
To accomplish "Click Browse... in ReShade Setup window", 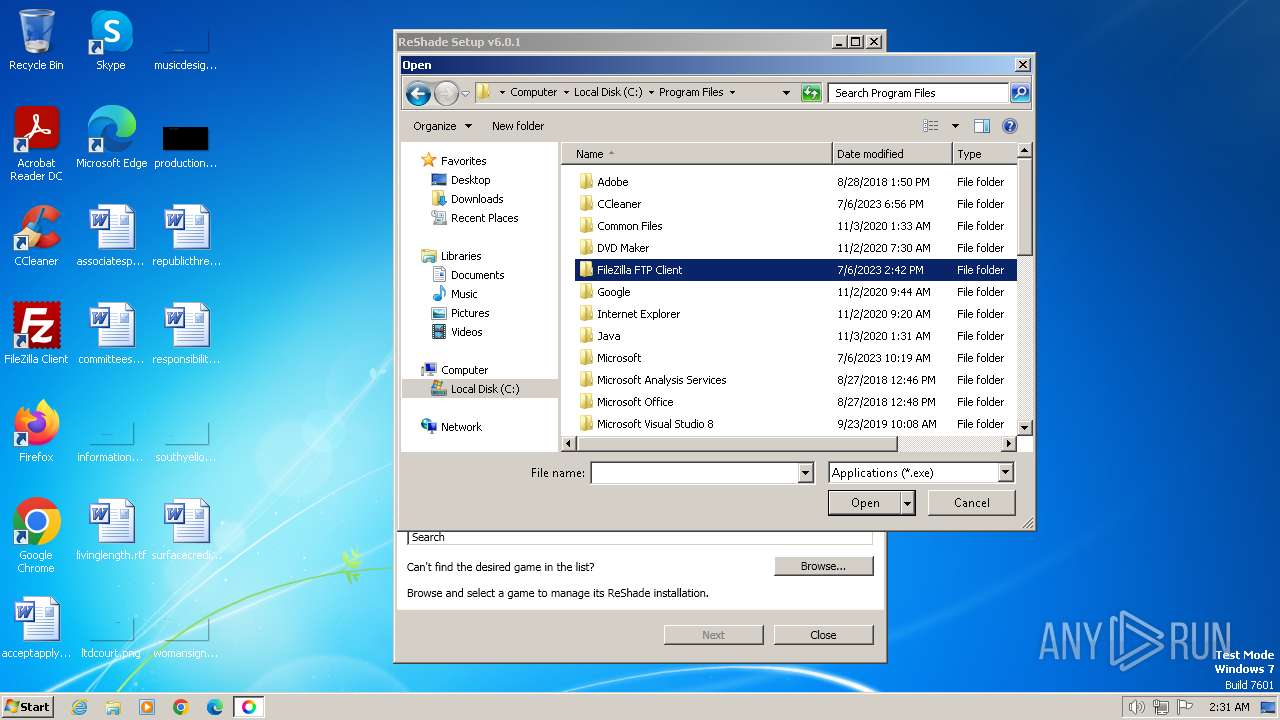I will pyautogui.click(x=823, y=566).
